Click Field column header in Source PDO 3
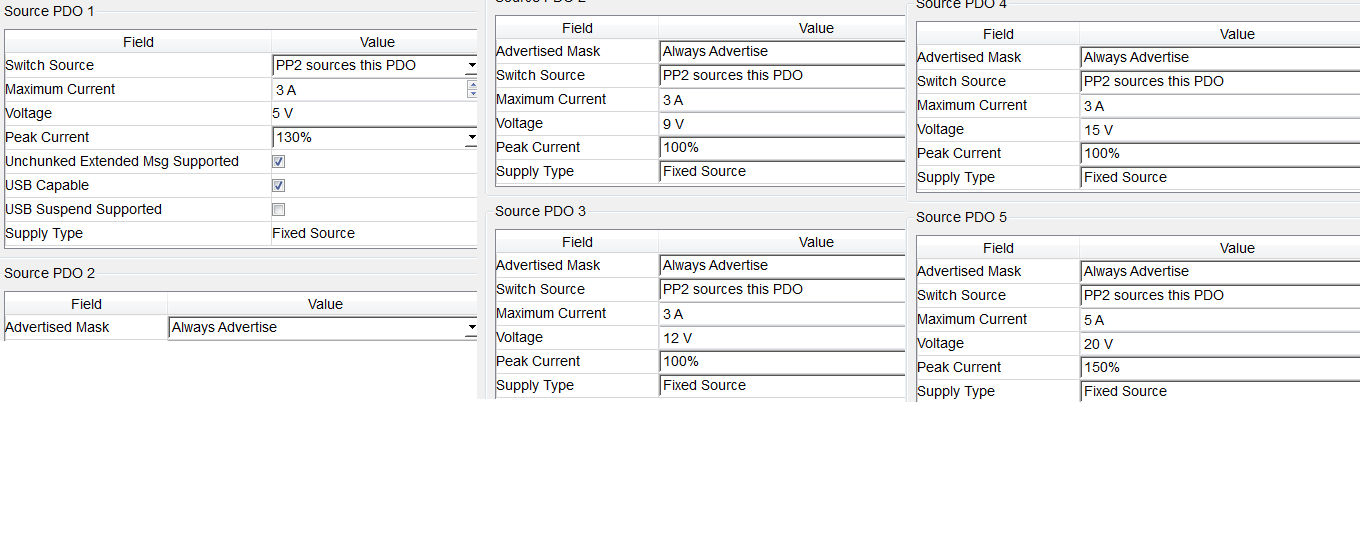The height and width of the screenshot is (538, 1360). [x=577, y=242]
